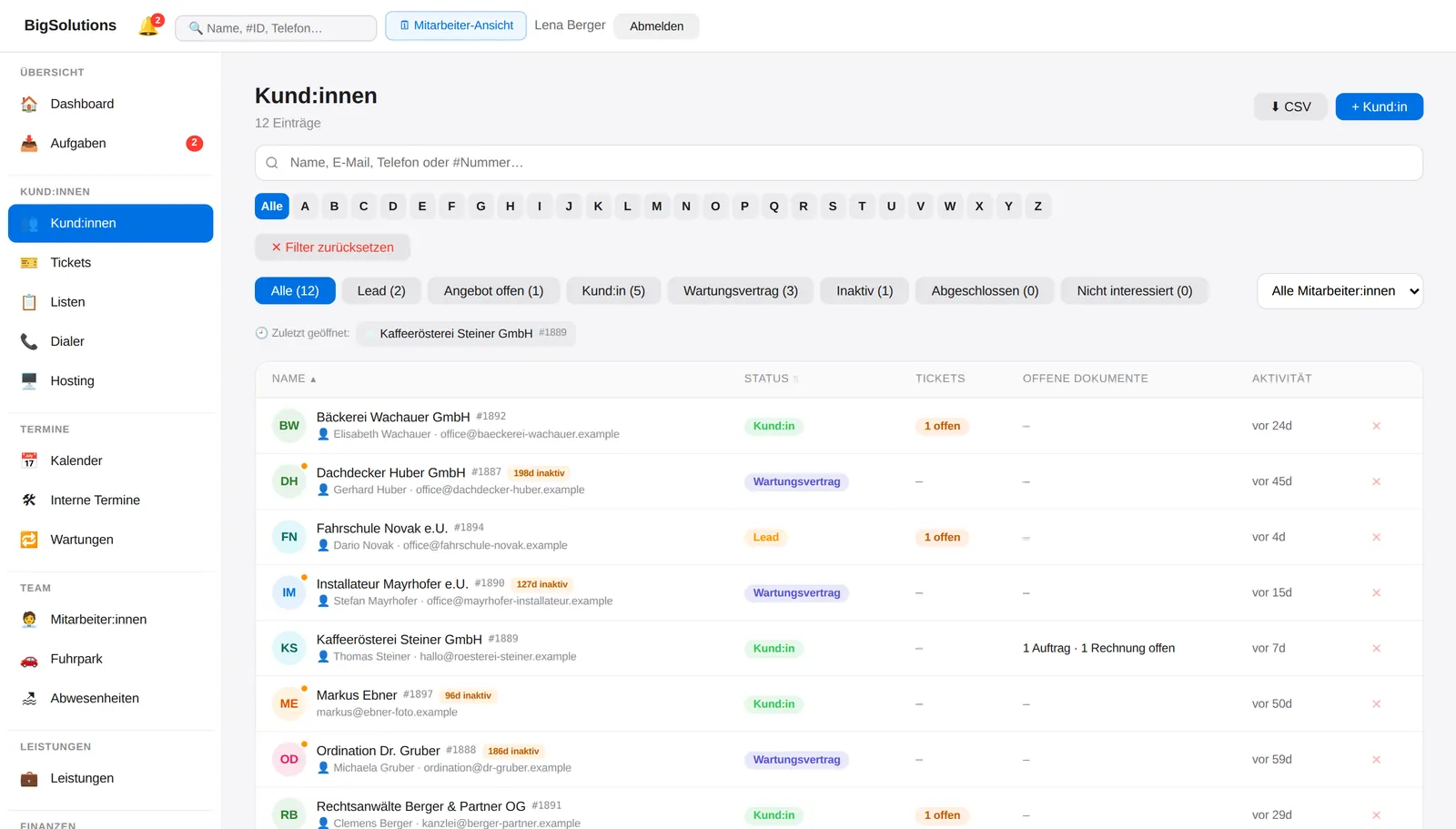1456x829 pixels.
Task: Click the Filter zurücksetzen button
Action: tap(332, 248)
